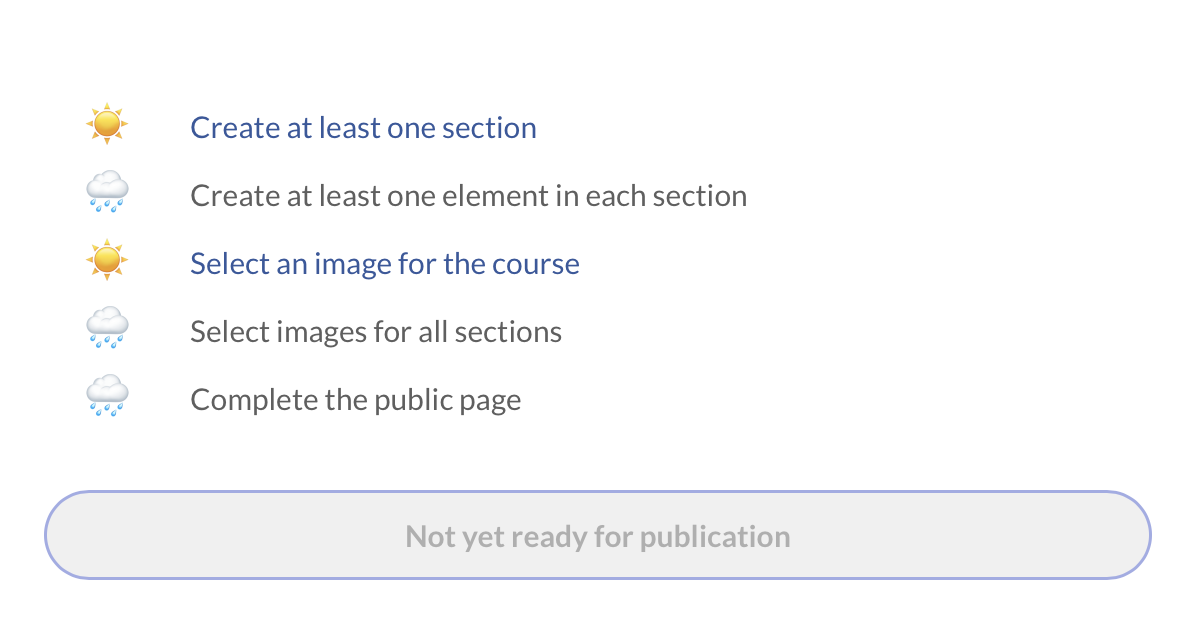The width and height of the screenshot is (1196, 626).
Task: Click 'Create at least one element in each section'
Action: coord(468,196)
